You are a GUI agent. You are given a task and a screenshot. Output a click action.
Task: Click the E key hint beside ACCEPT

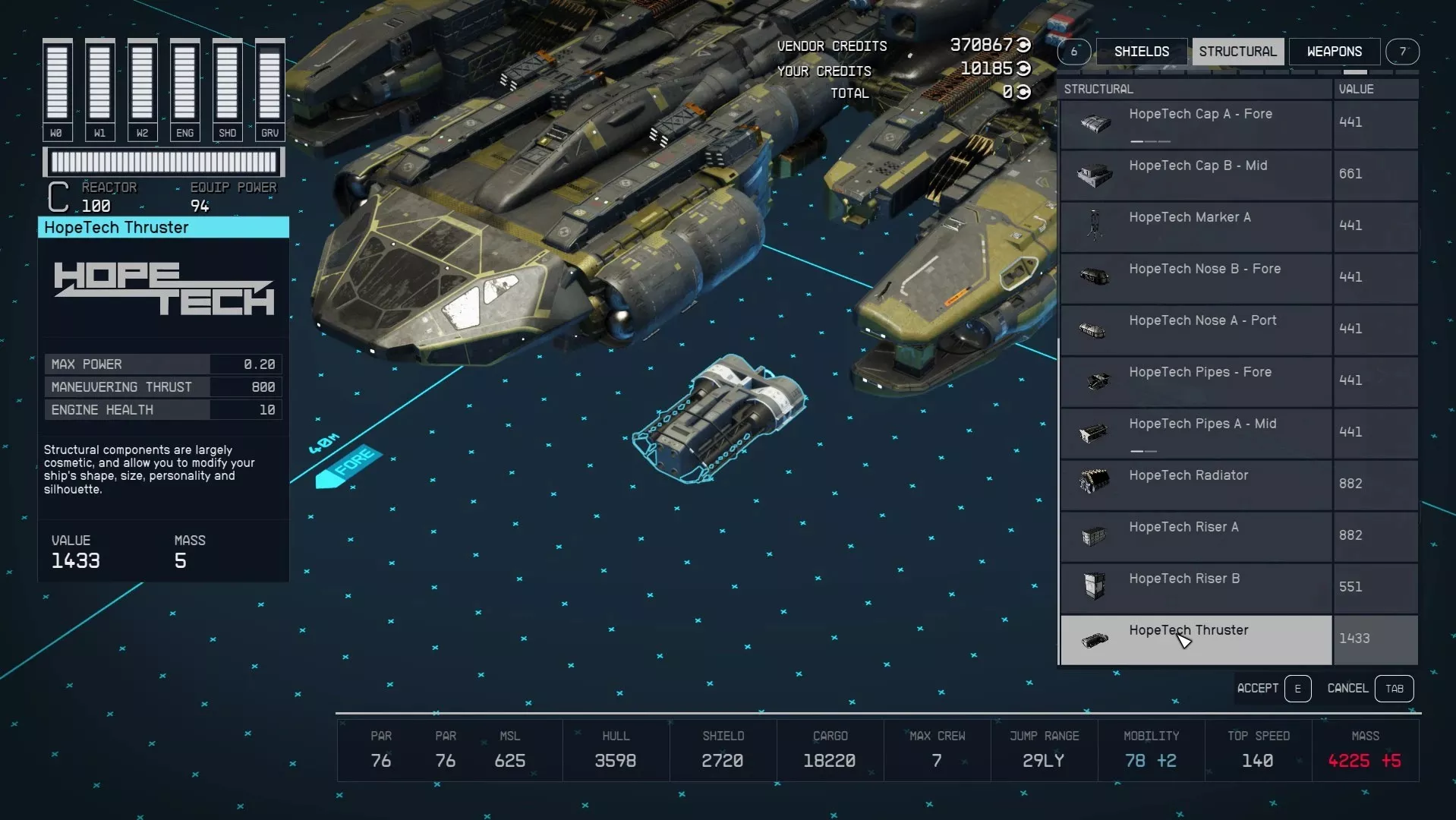tap(1297, 689)
